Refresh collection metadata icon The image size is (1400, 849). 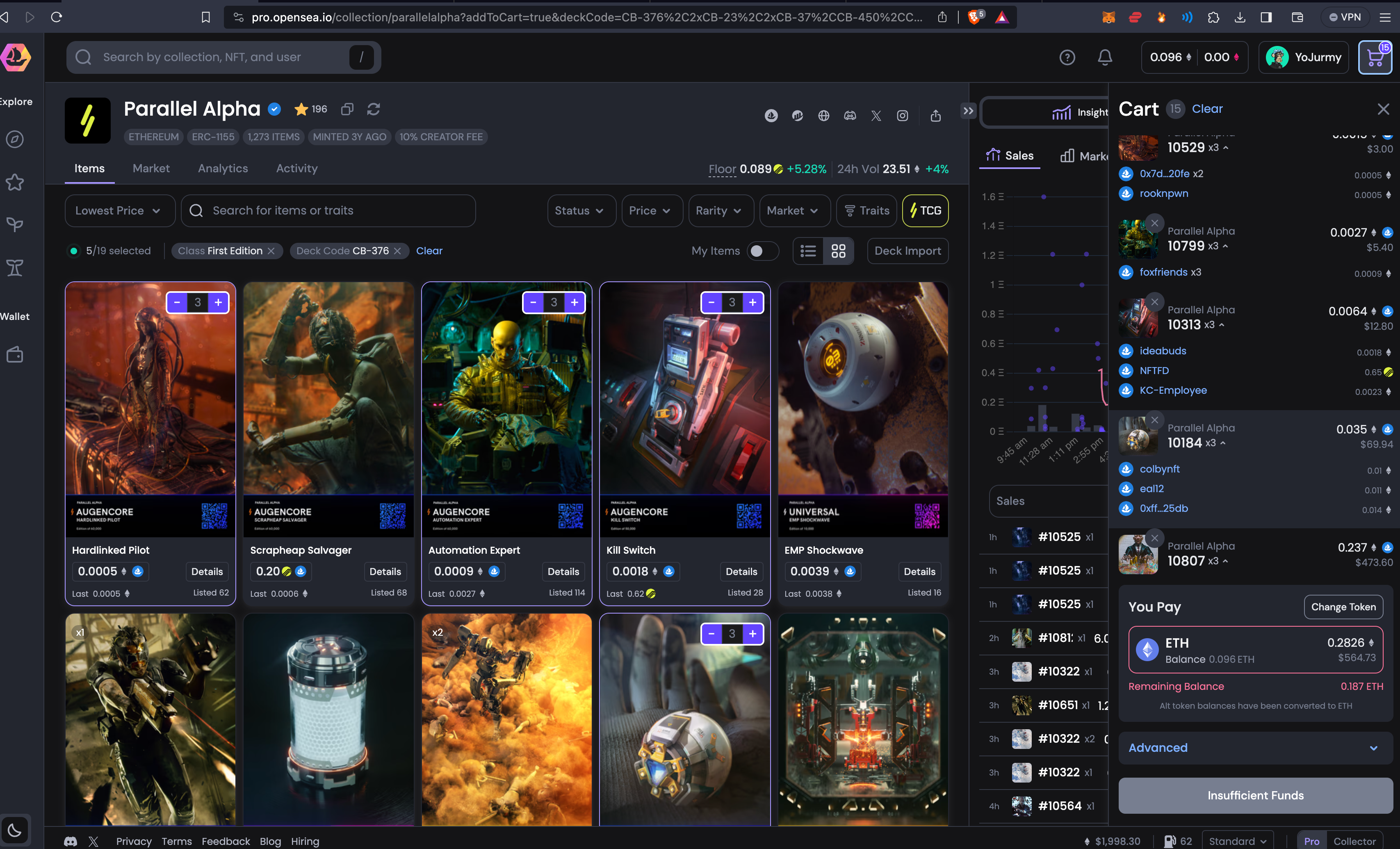click(x=373, y=109)
